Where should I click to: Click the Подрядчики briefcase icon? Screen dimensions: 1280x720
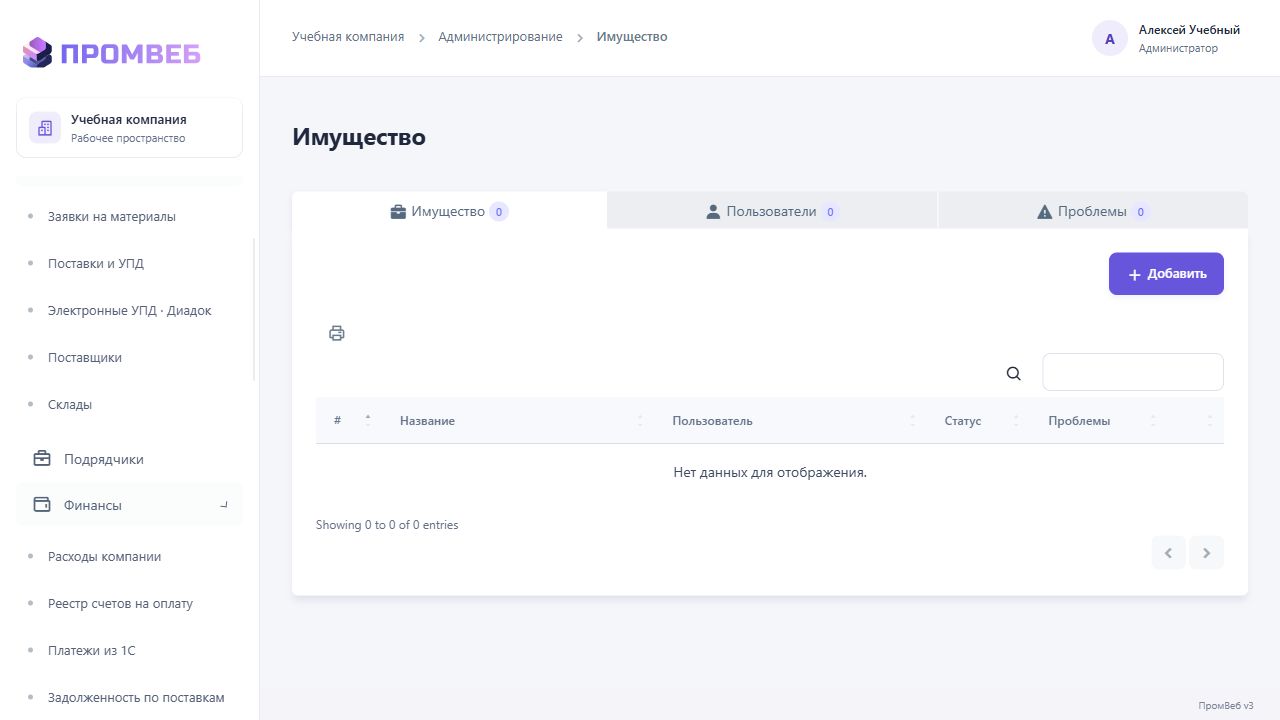[42, 459]
